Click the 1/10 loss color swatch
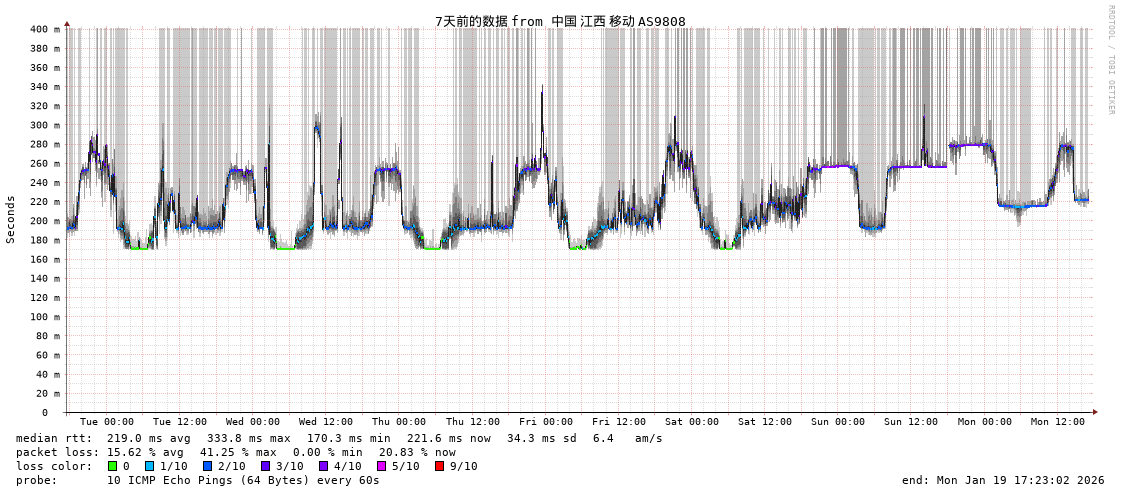 150,466
